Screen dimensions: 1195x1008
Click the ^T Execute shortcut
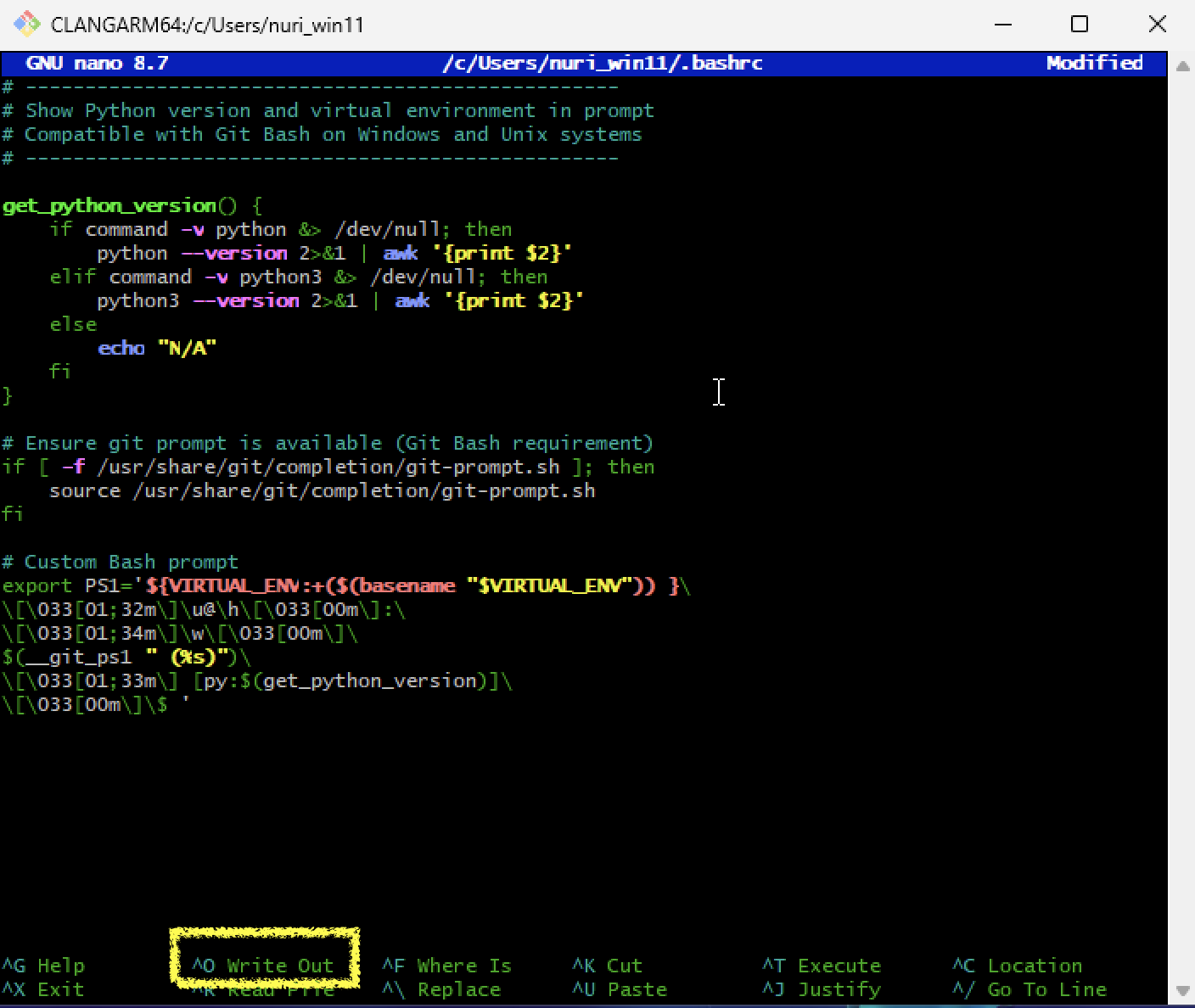point(822,966)
